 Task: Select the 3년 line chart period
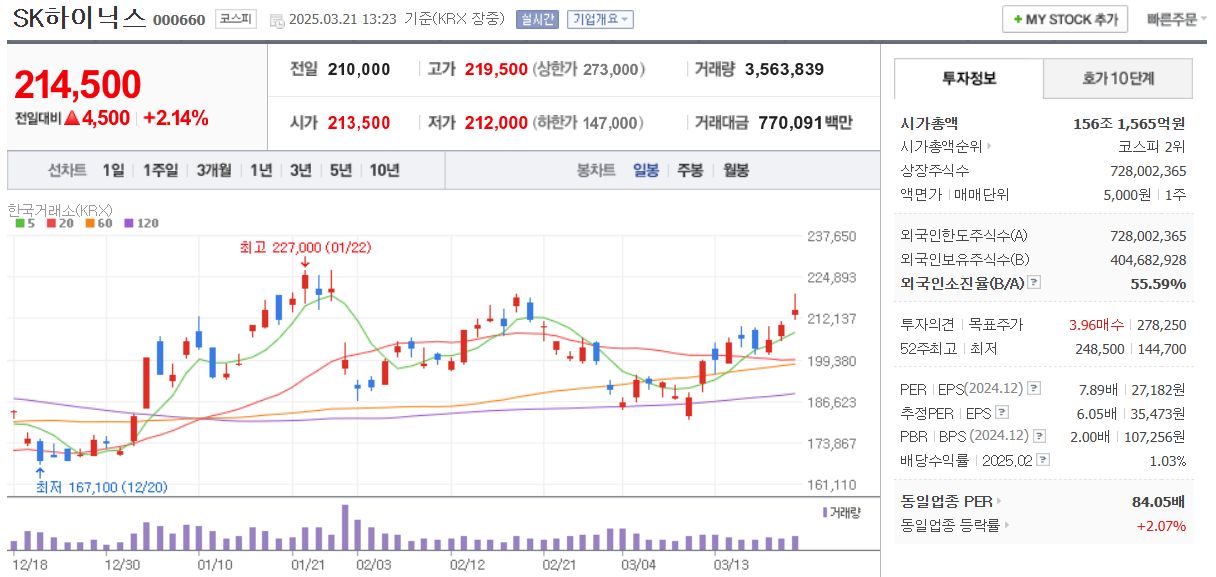tap(301, 170)
